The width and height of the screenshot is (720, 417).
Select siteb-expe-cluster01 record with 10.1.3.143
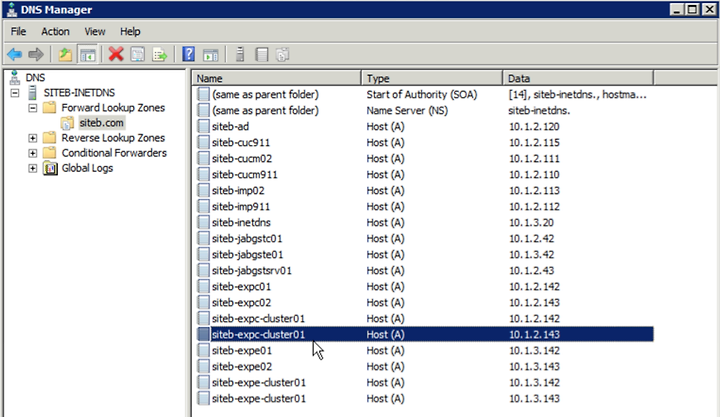[425, 399]
